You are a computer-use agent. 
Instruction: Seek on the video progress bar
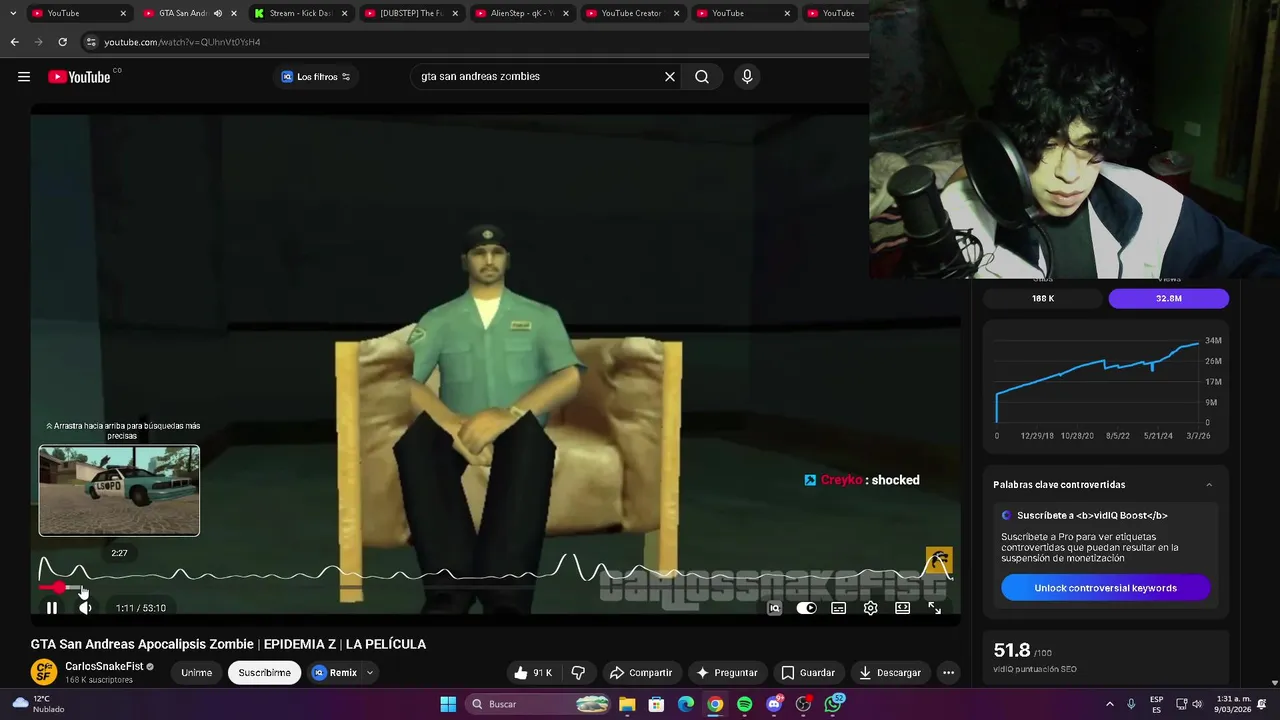pos(495,588)
